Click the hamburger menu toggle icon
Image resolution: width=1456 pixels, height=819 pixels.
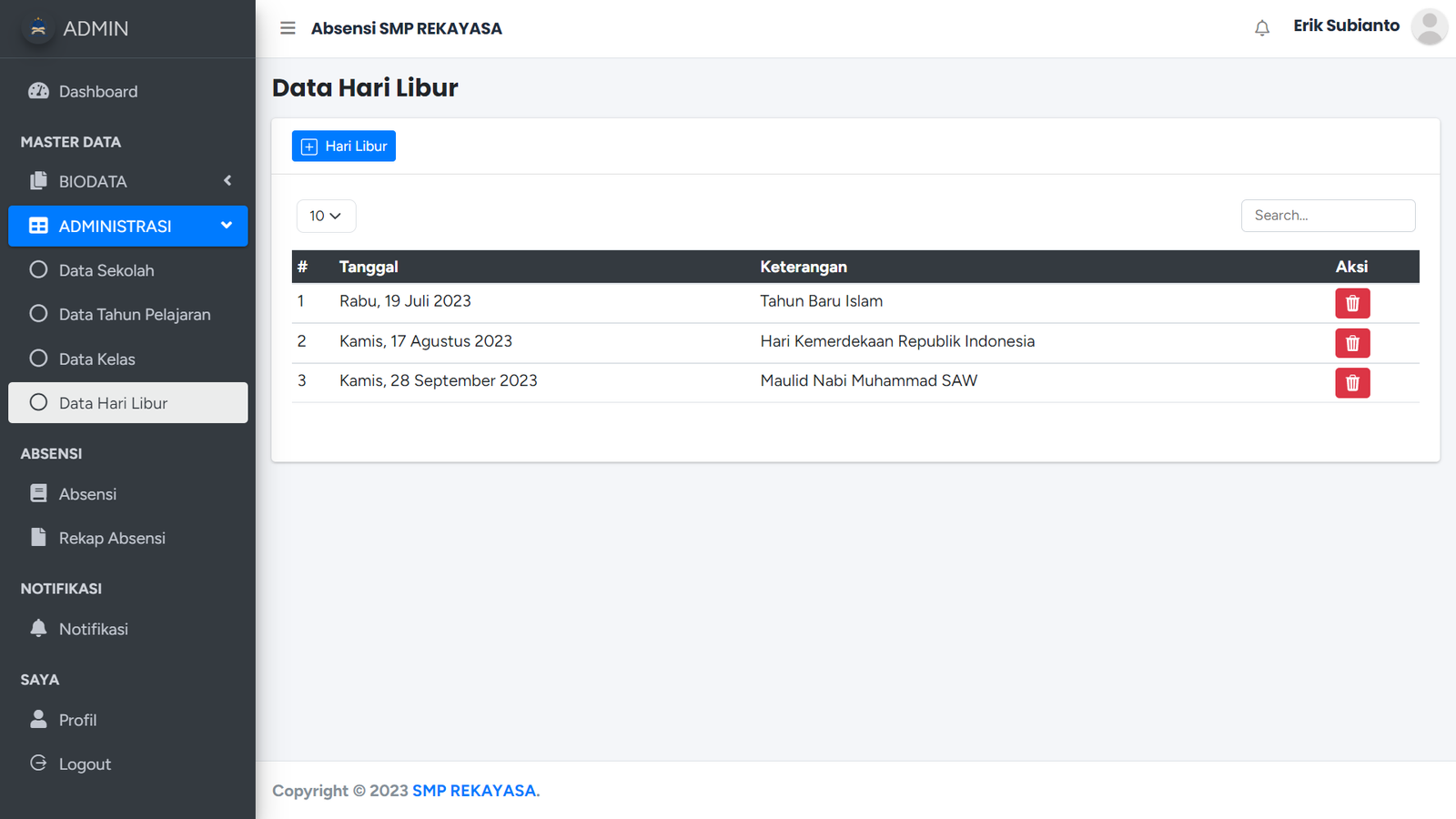[x=288, y=28]
